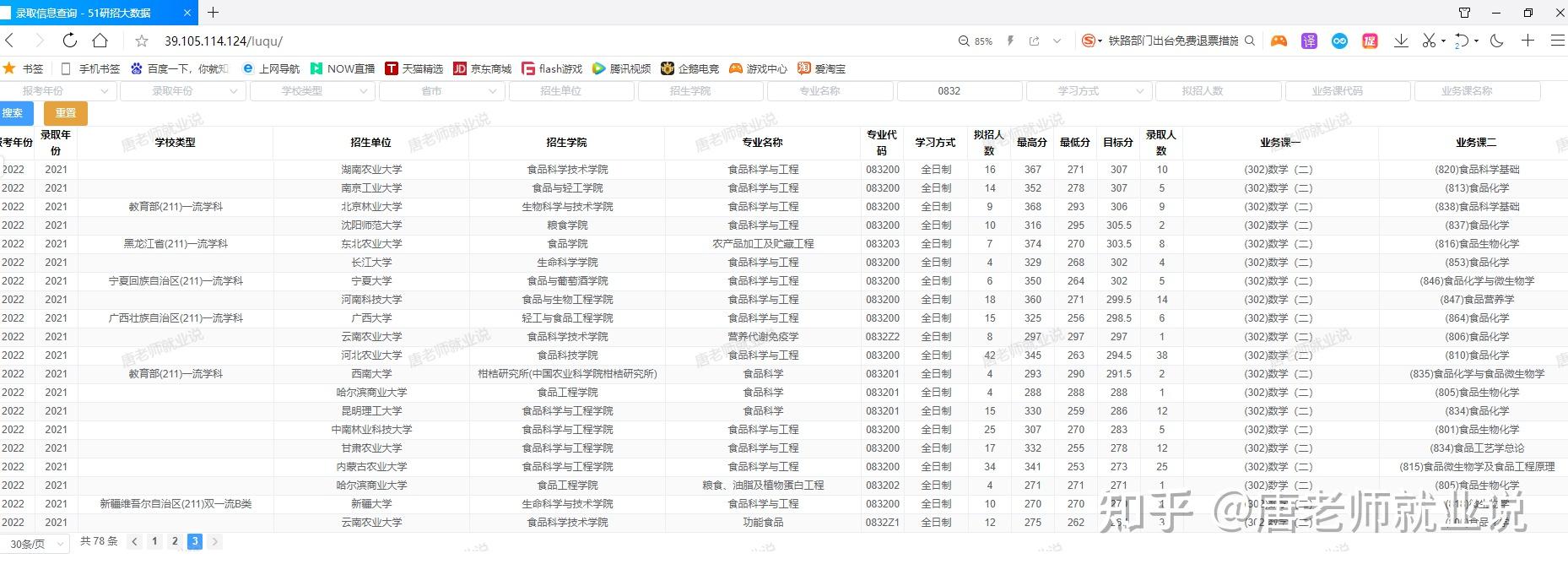Click the blue infinity extension icon
1568x575 pixels.
pos(1339,41)
